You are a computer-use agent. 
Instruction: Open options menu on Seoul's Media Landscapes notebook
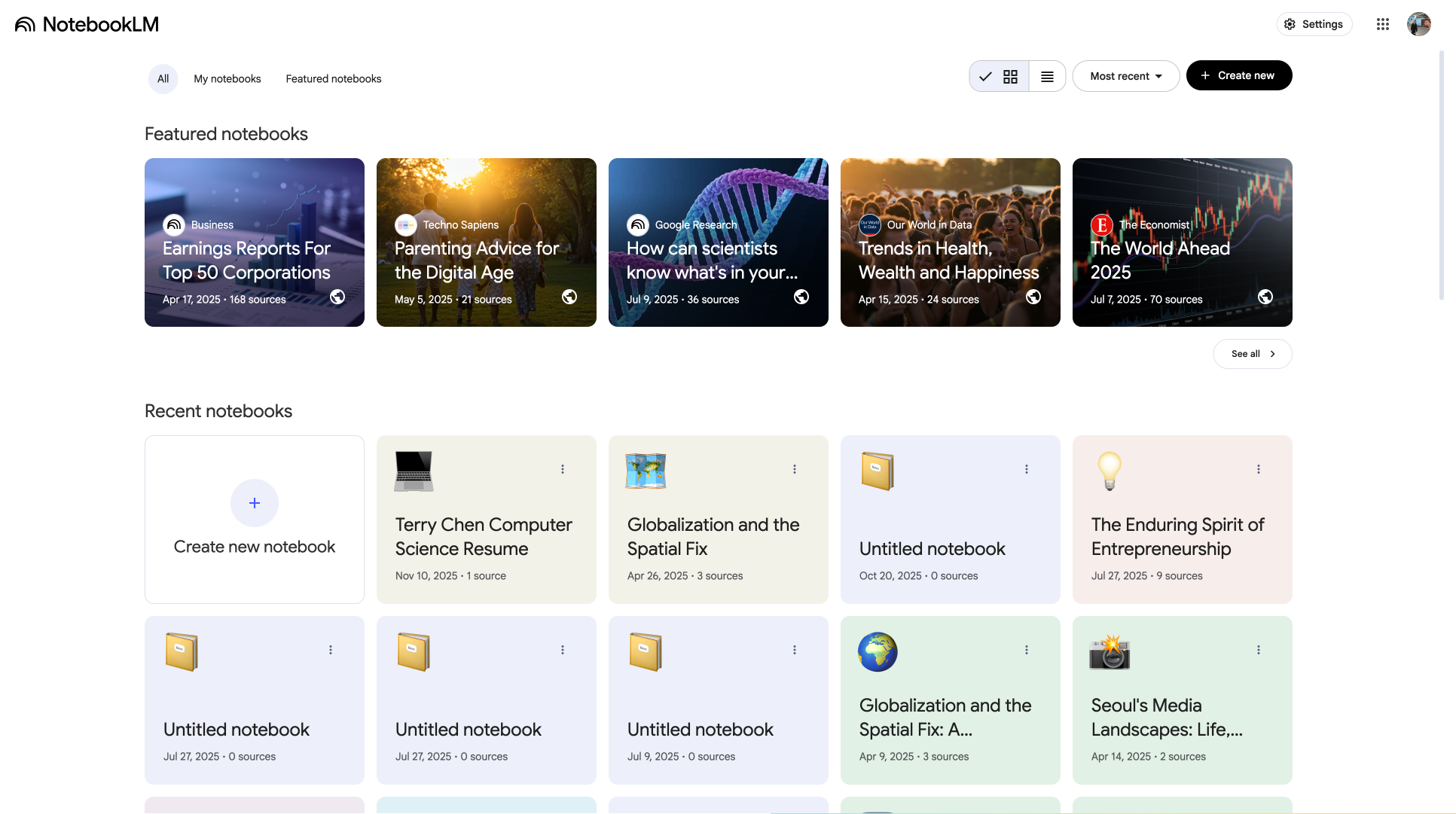click(x=1259, y=649)
